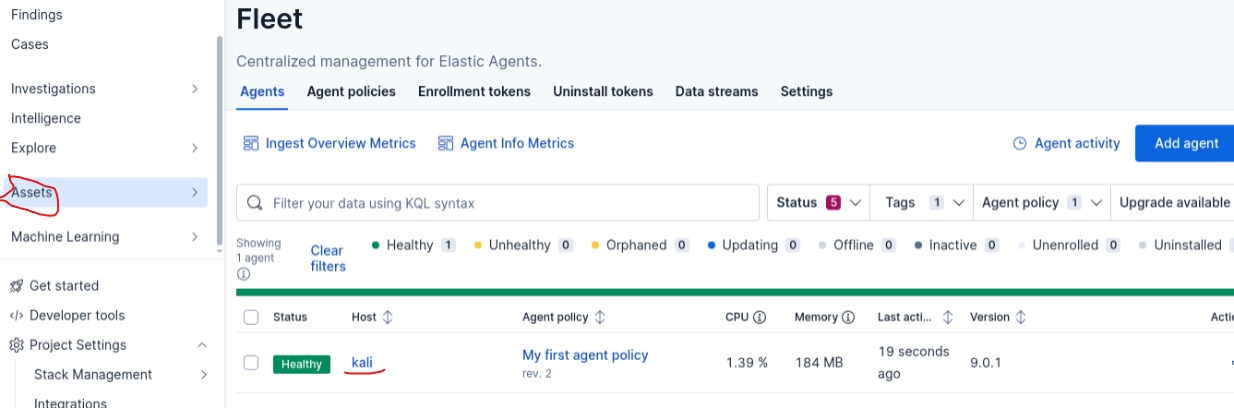
Task: Click the Healthy status badge on kali row
Action: [x=301, y=364]
